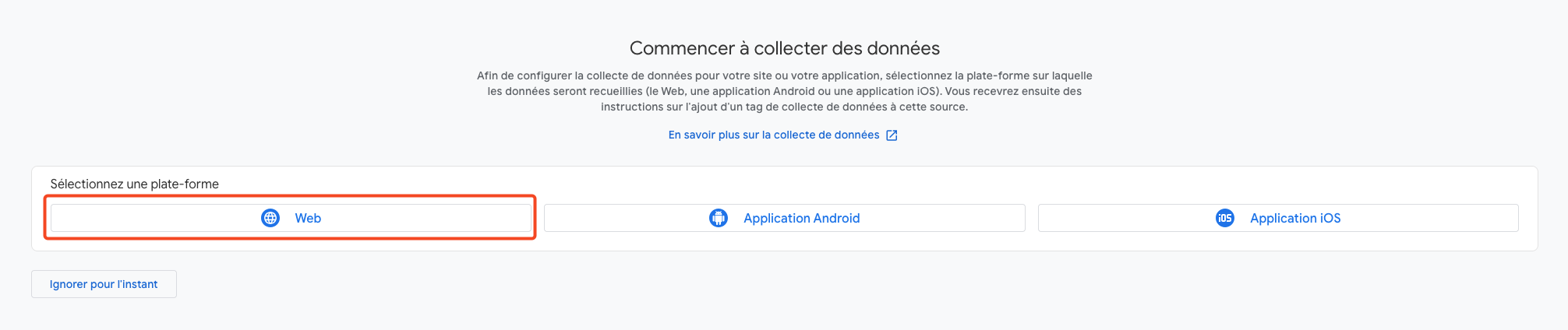Screen dimensions: 1568x330
Task: Click the paragraph starting "Afin de configurer"
Action: 784,75
